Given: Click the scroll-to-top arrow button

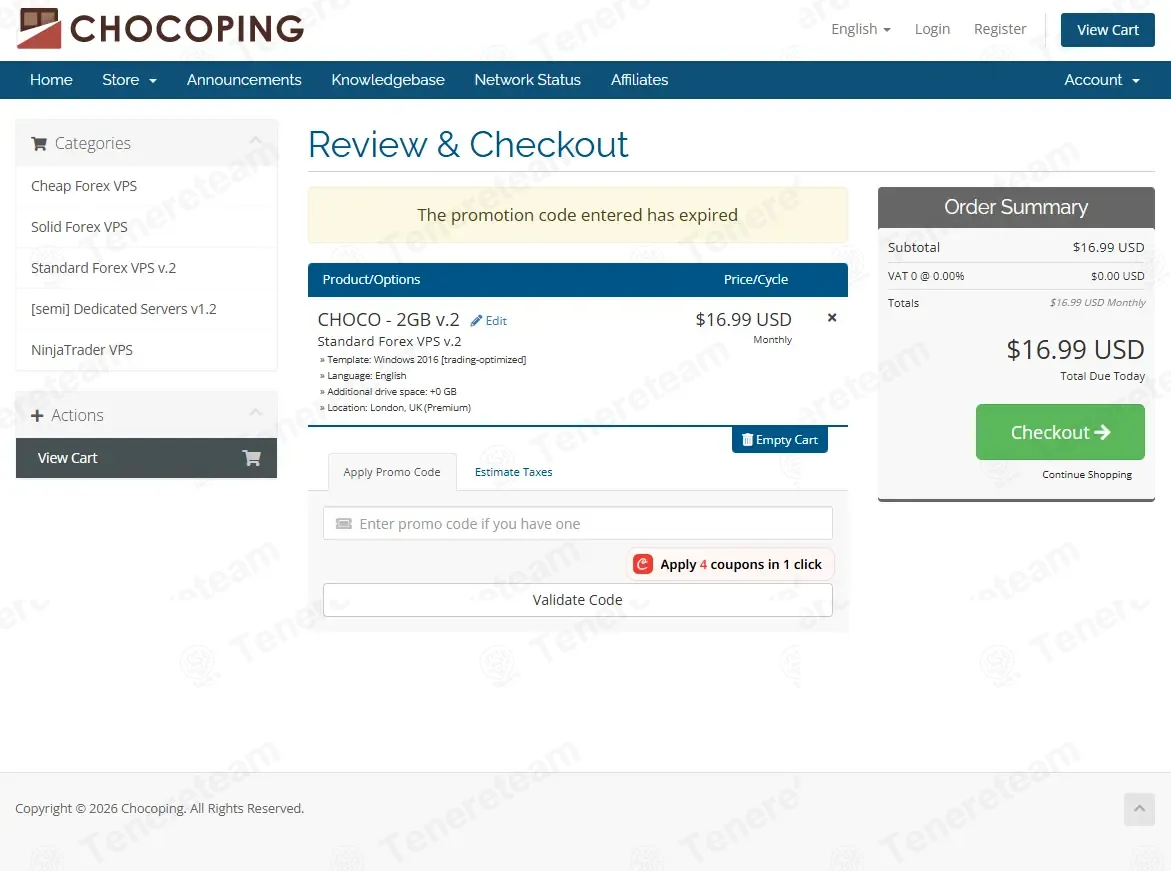Looking at the screenshot, I should (x=1139, y=809).
